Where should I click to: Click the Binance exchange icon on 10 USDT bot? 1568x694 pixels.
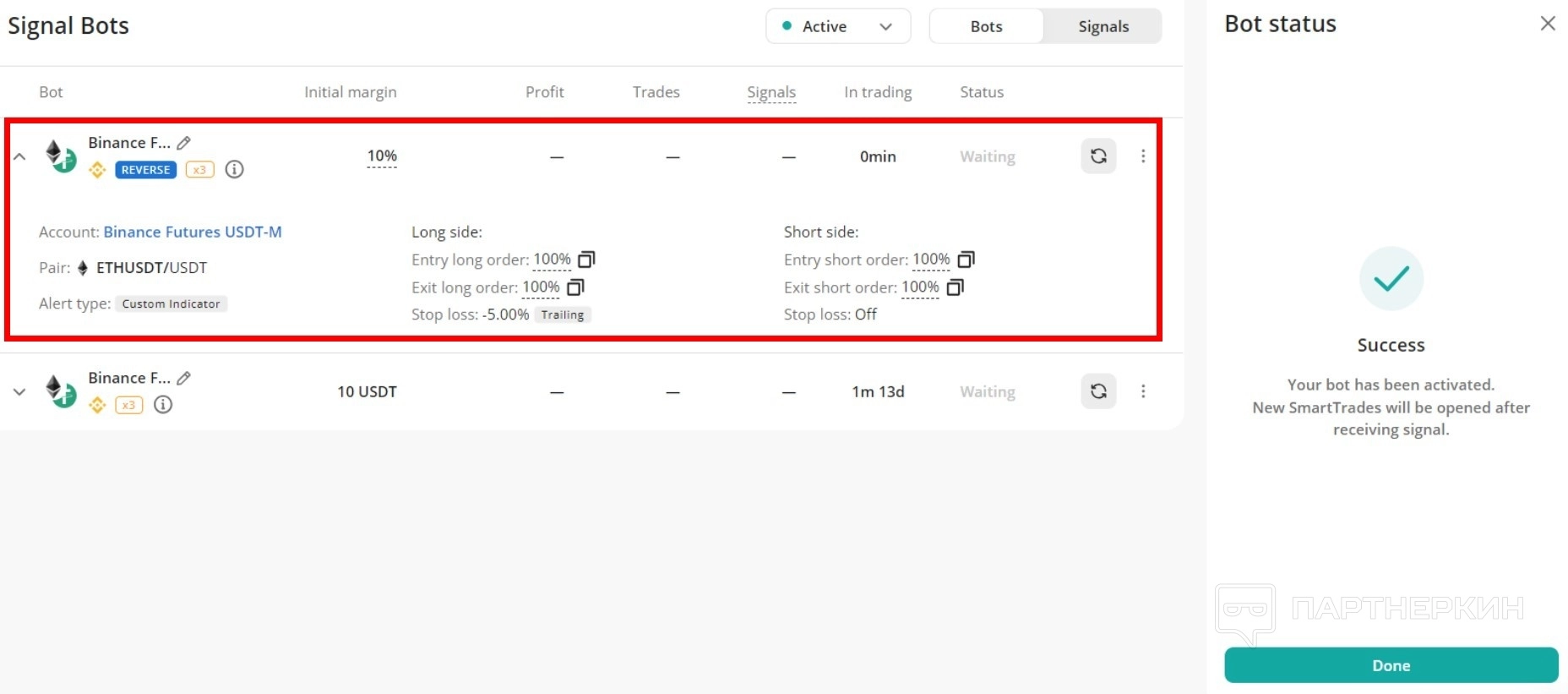97,405
